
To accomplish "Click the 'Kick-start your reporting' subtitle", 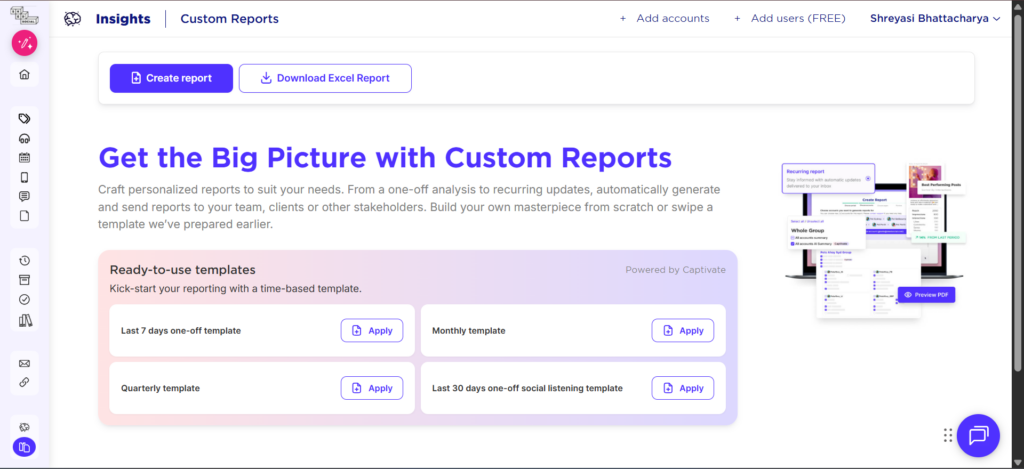I will (235, 288).
